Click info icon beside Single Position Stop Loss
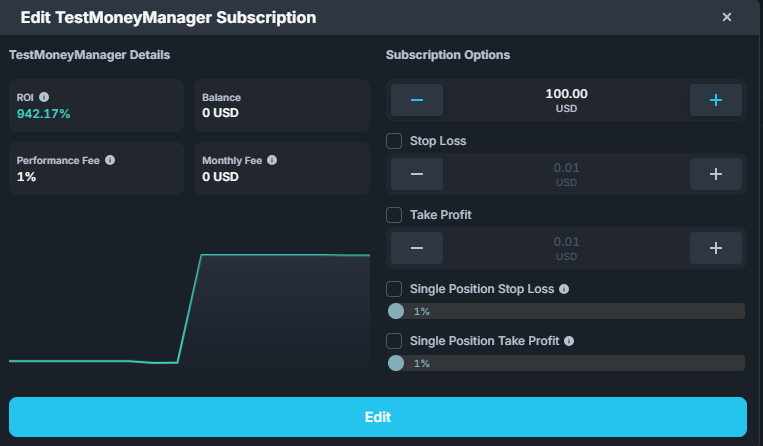 [x=564, y=289]
